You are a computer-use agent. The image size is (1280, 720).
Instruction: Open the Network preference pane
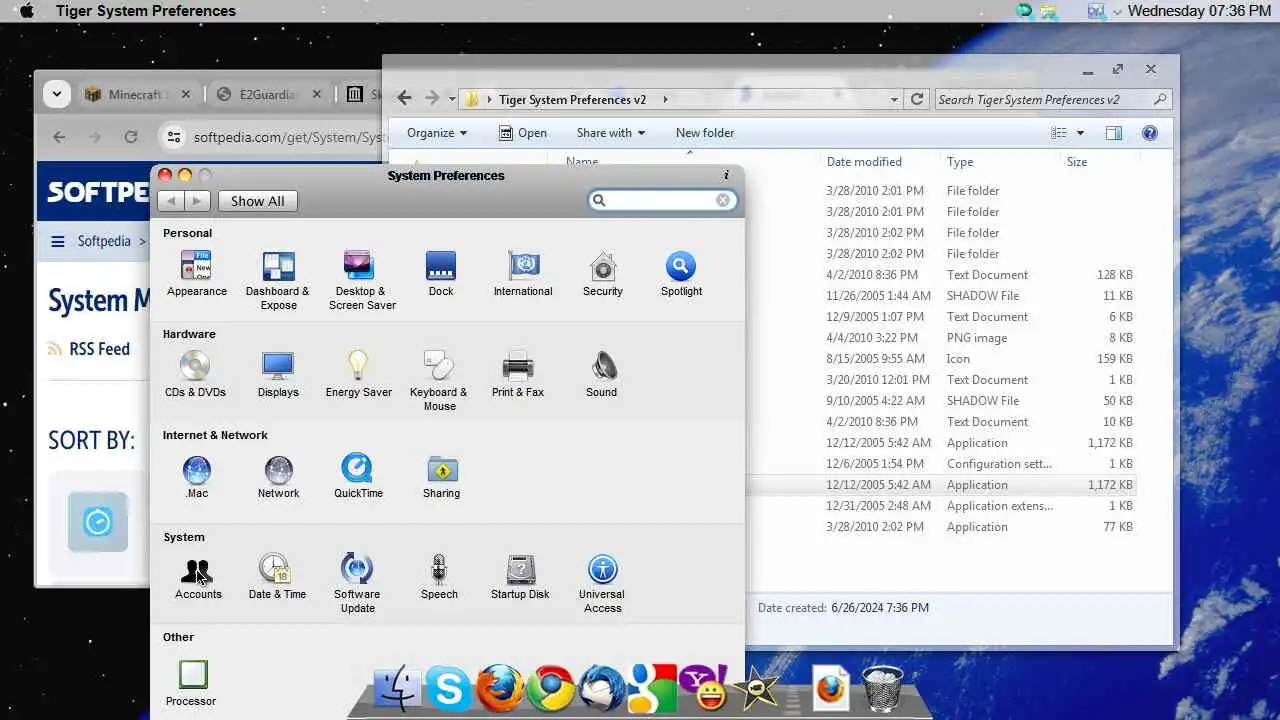tap(278, 476)
